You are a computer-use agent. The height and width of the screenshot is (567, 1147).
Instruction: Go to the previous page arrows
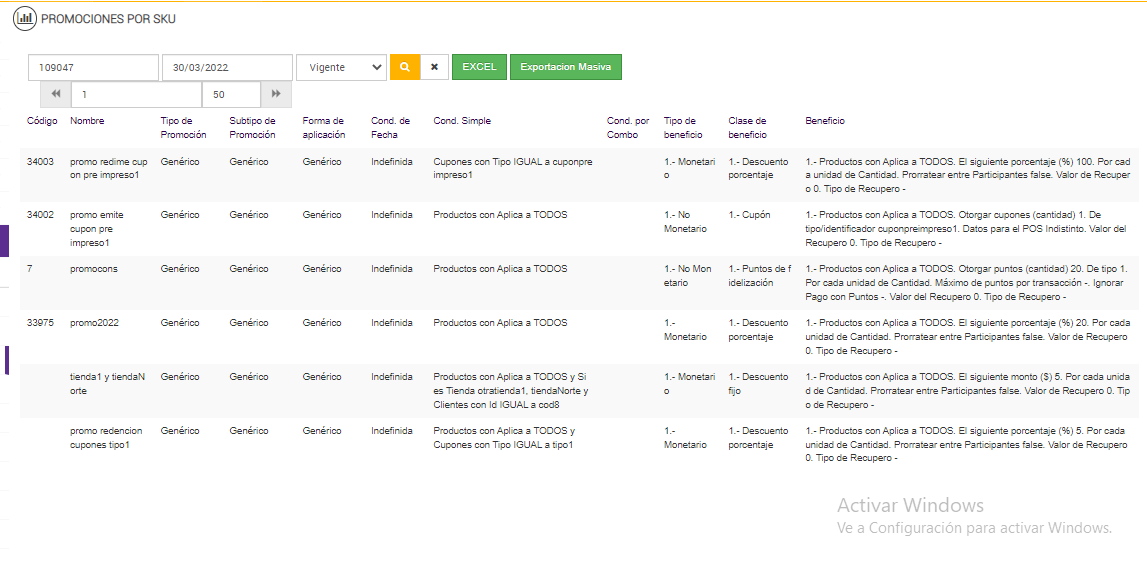(x=56, y=94)
